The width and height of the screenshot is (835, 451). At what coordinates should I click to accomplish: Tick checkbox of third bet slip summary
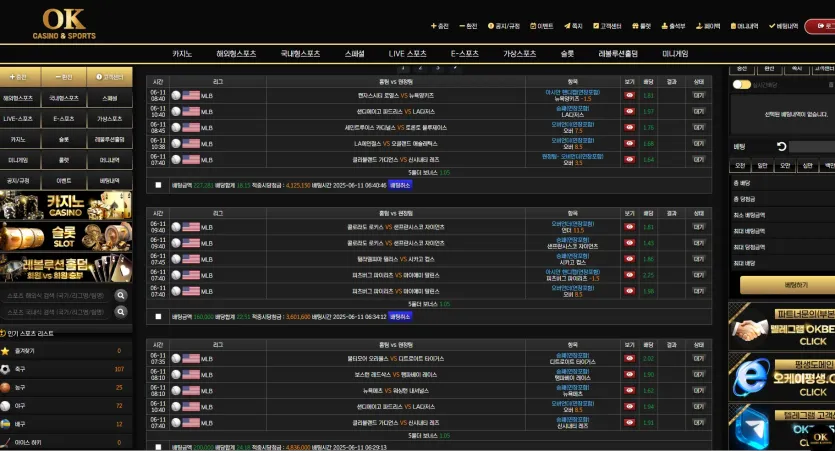tap(158, 447)
